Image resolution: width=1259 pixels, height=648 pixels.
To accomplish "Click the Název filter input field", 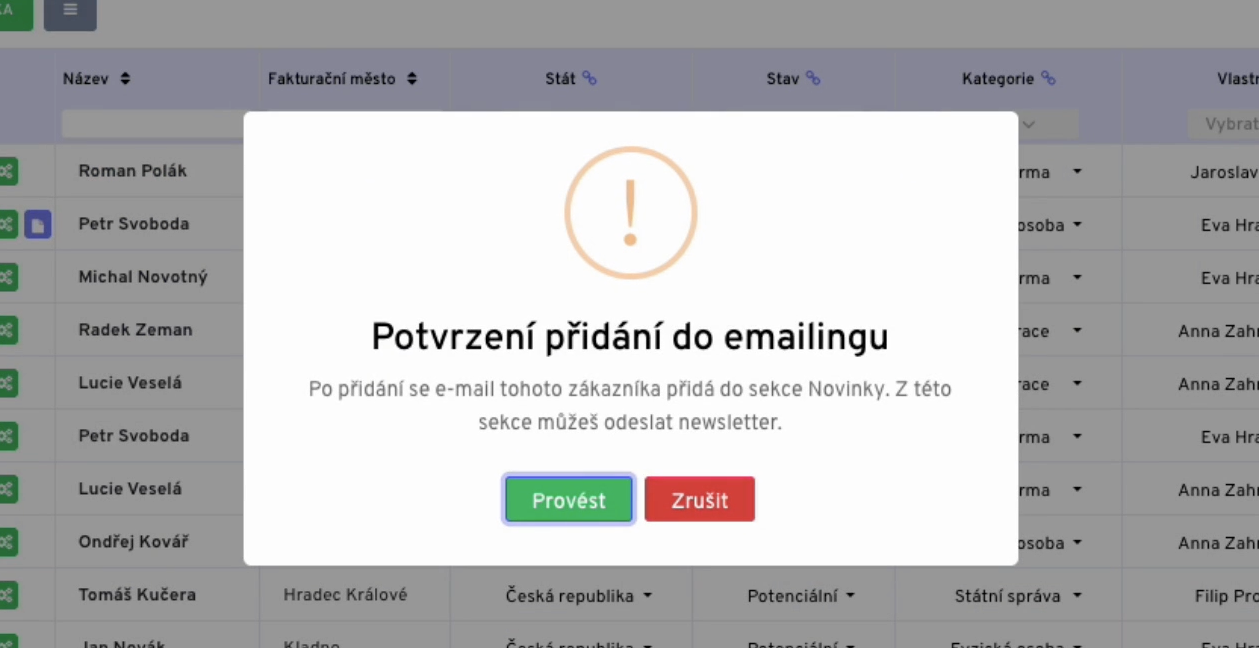I will point(152,124).
